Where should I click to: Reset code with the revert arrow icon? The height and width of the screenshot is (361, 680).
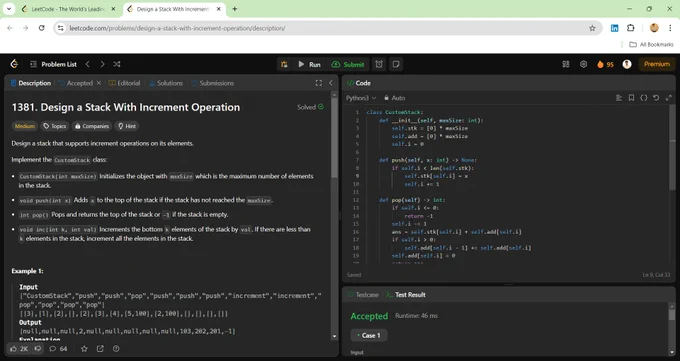656,98
